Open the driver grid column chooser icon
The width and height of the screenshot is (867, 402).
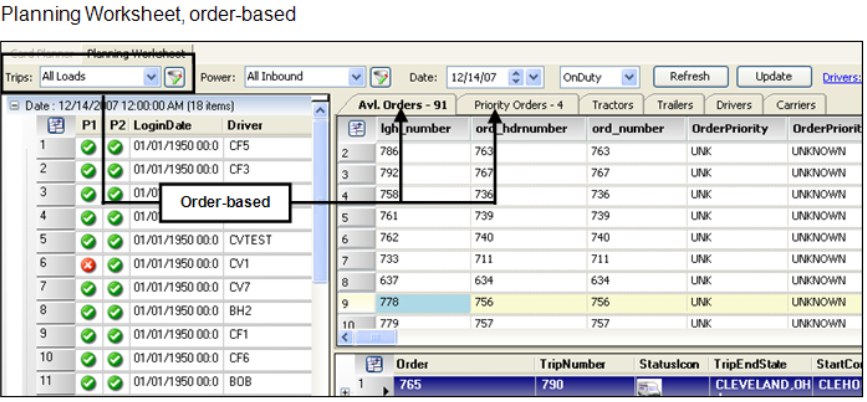point(56,126)
